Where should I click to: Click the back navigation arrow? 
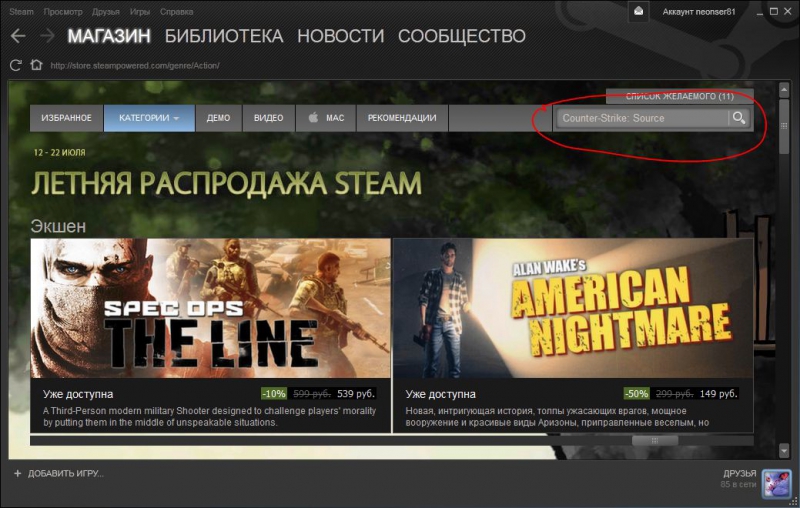point(18,36)
